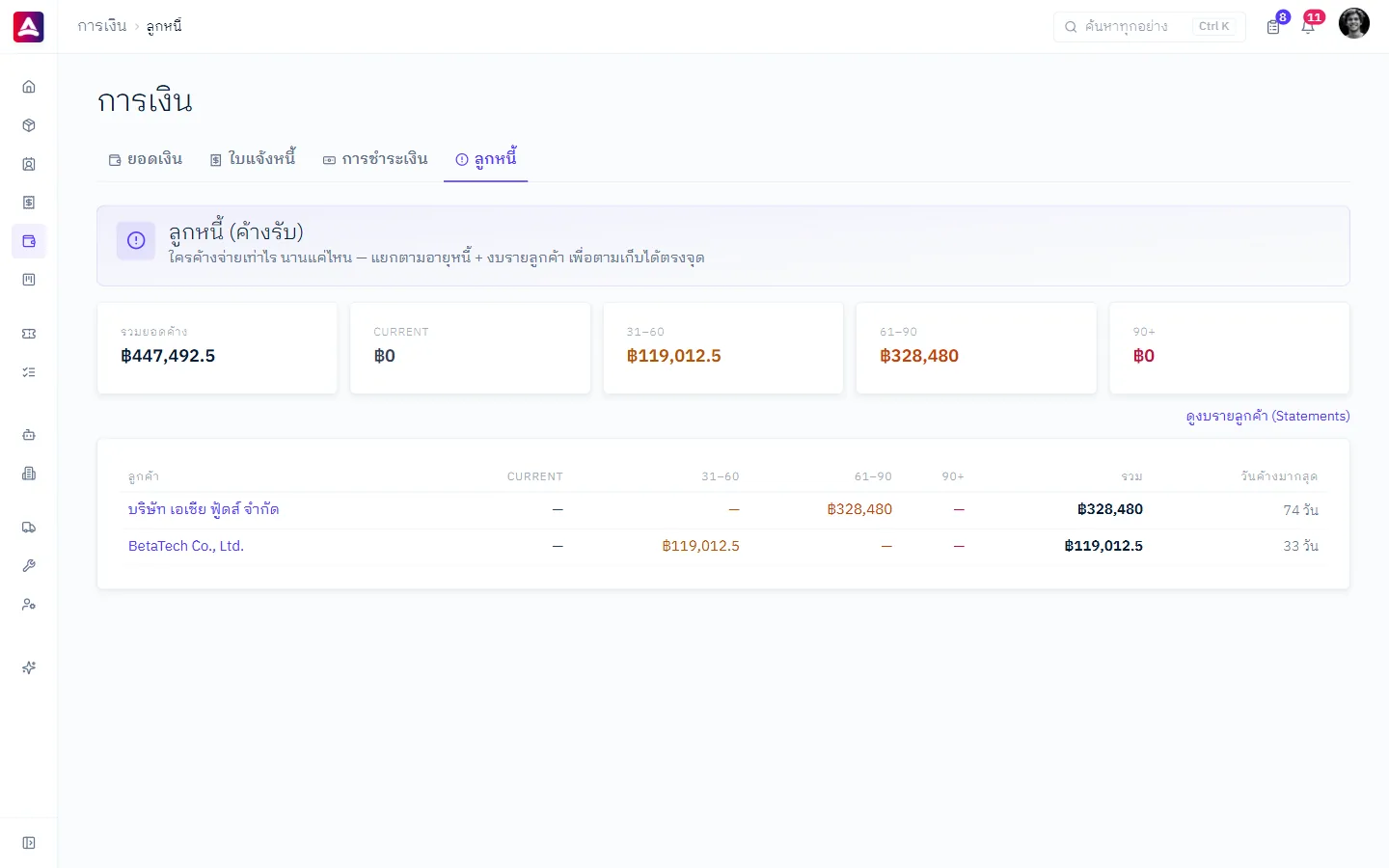
Task: Open the home icon in sidebar
Action: click(x=29, y=87)
